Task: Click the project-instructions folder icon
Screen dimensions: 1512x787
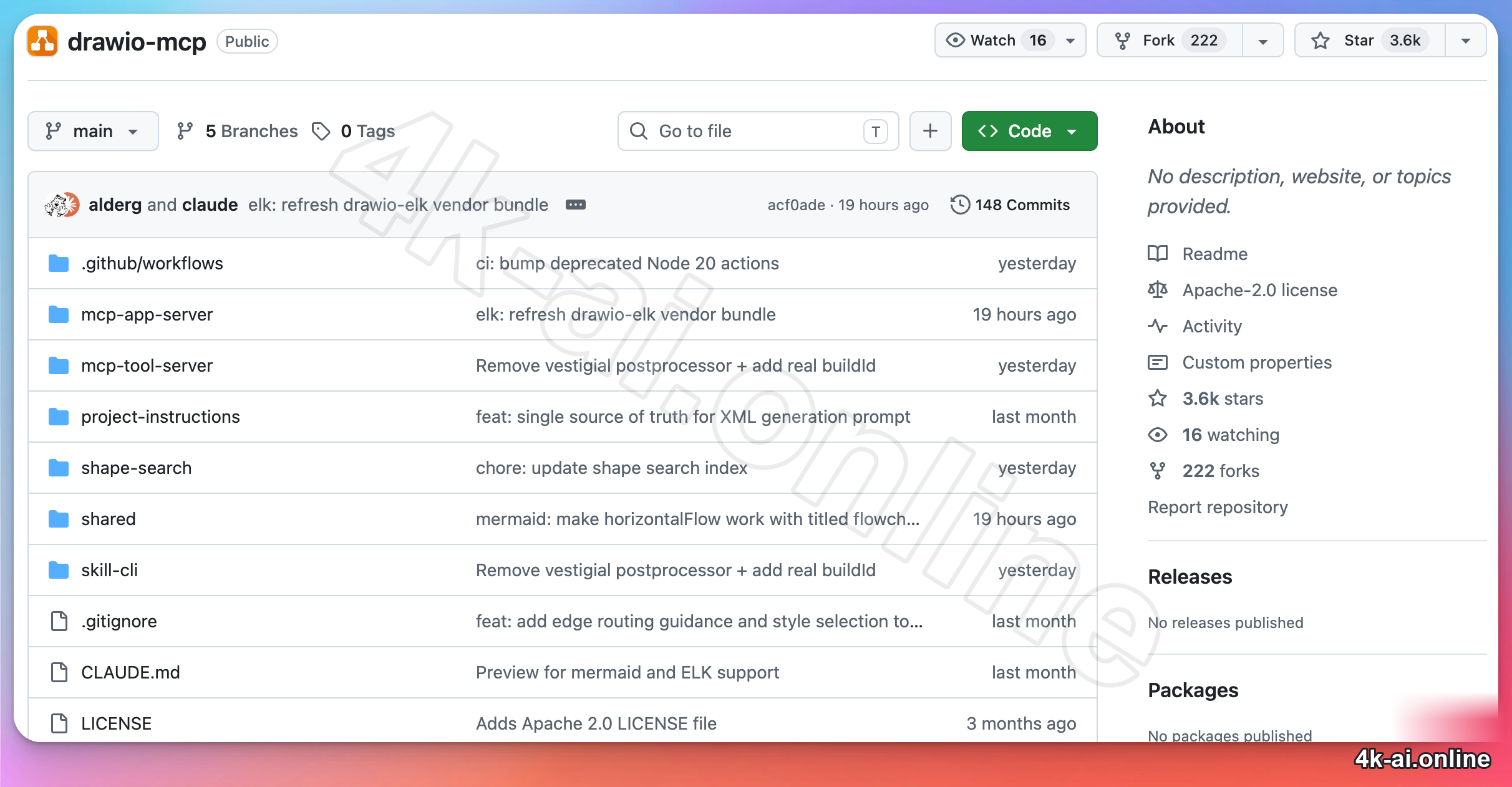Action: tap(59, 417)
